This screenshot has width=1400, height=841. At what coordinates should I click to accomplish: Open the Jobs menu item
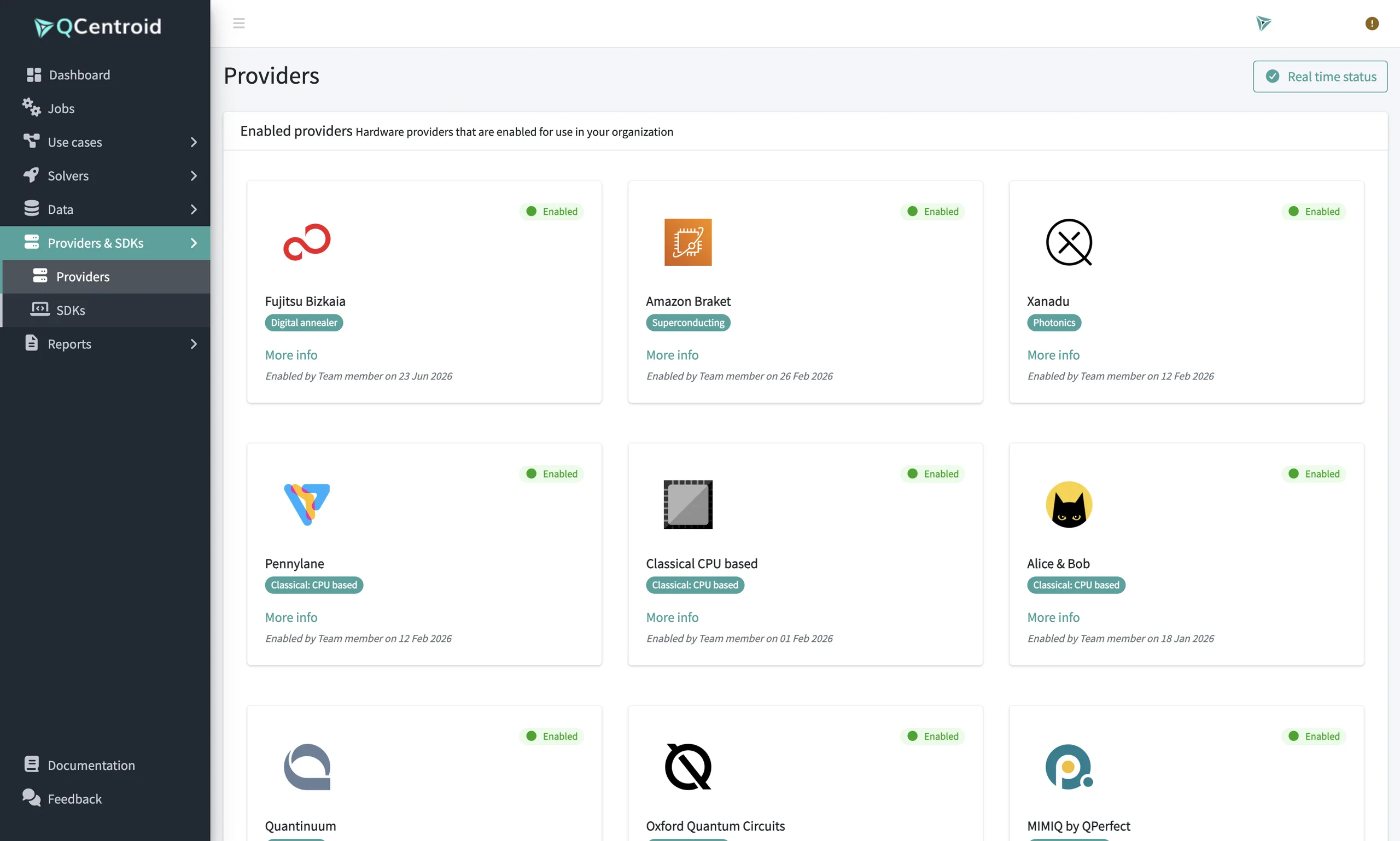(106, 108)
